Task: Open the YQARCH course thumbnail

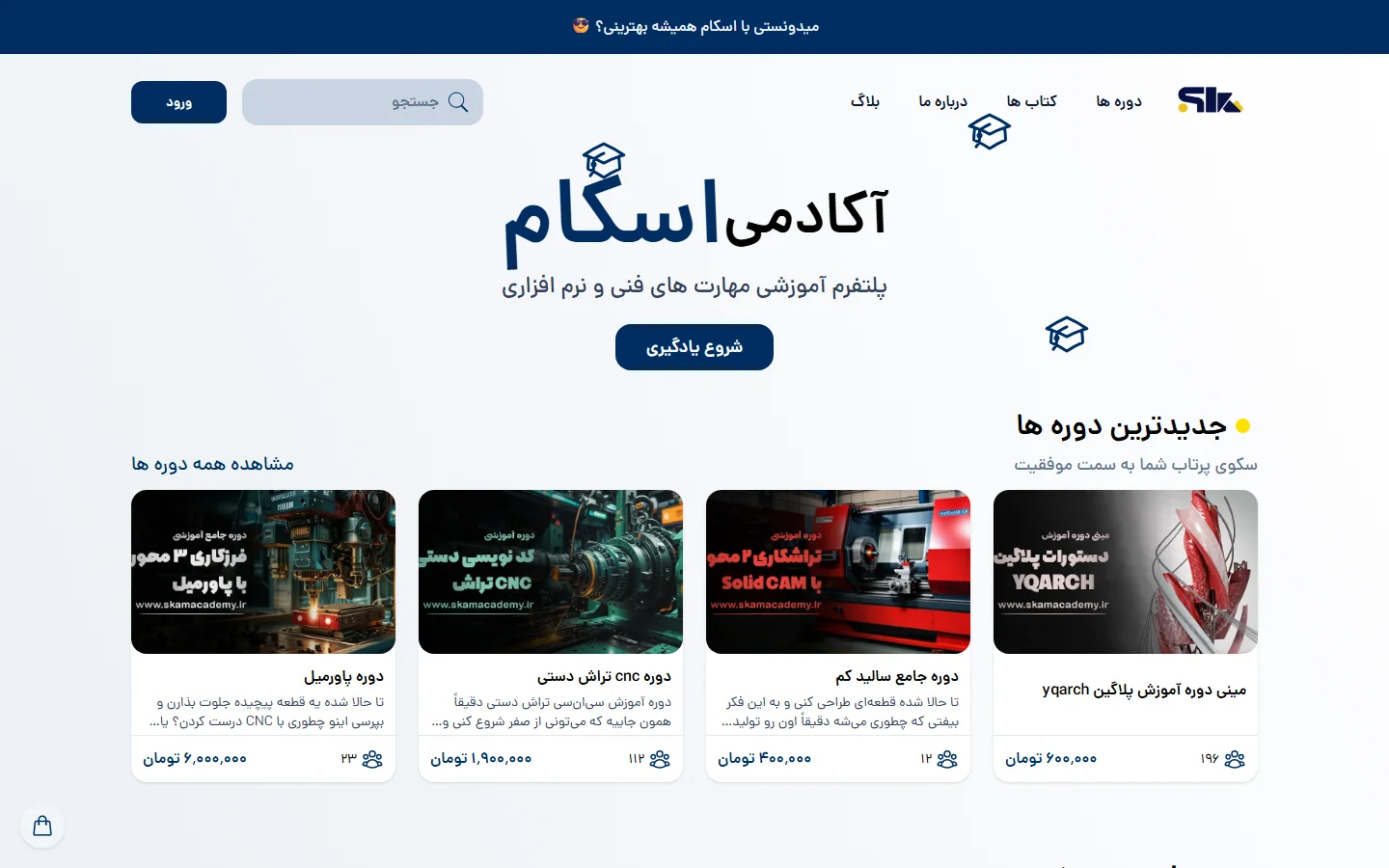Action: point(1126,572)
